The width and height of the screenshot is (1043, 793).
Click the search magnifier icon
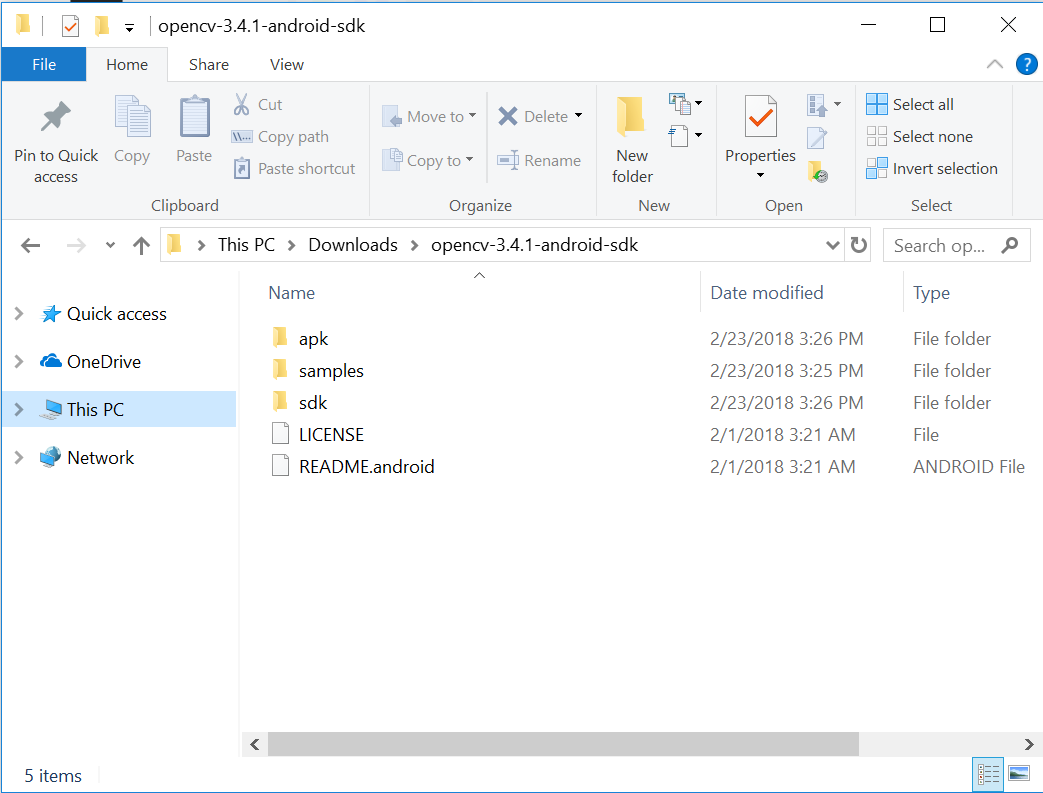click(1010, 245)
